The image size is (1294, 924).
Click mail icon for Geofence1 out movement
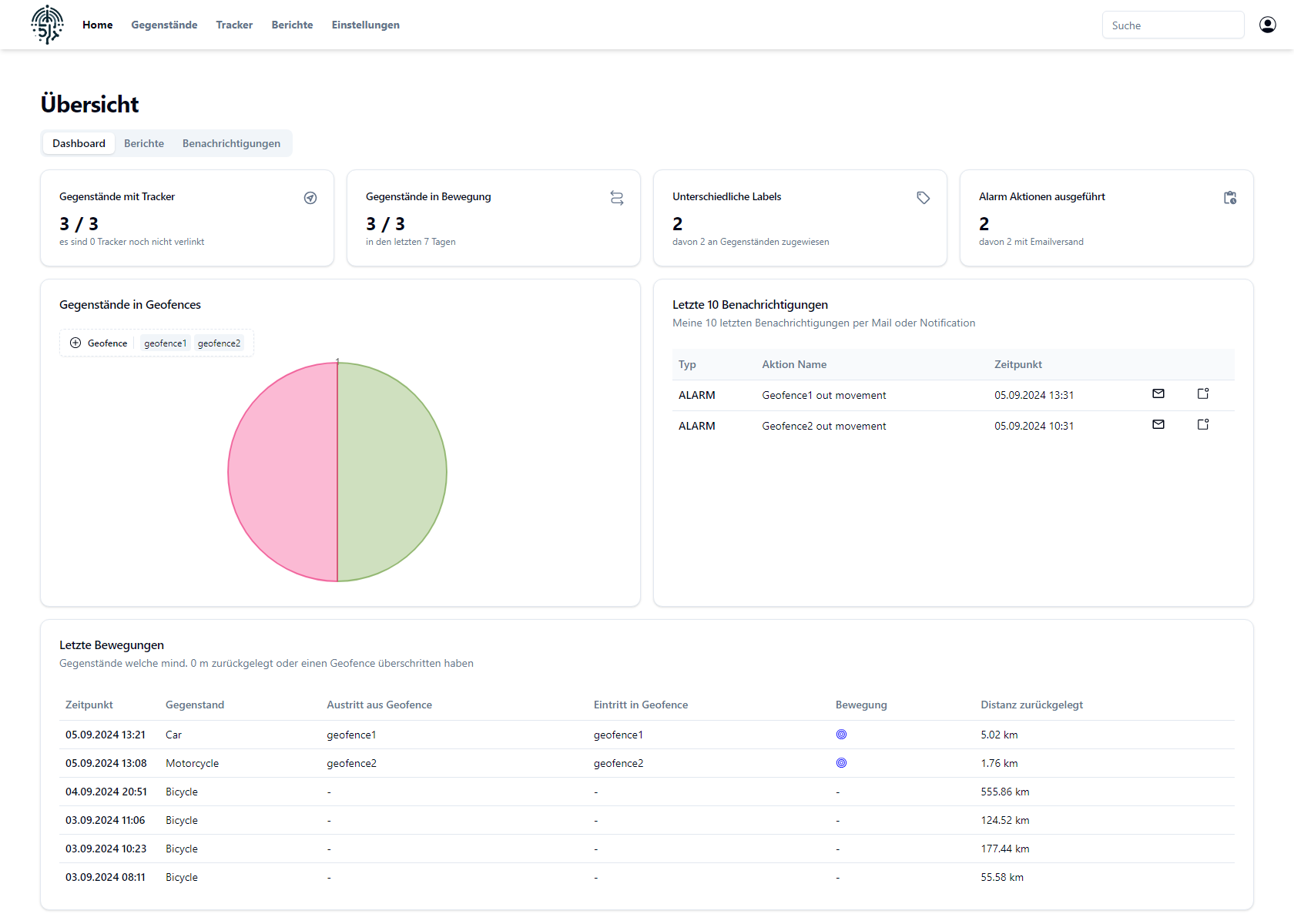[1158, 394]
